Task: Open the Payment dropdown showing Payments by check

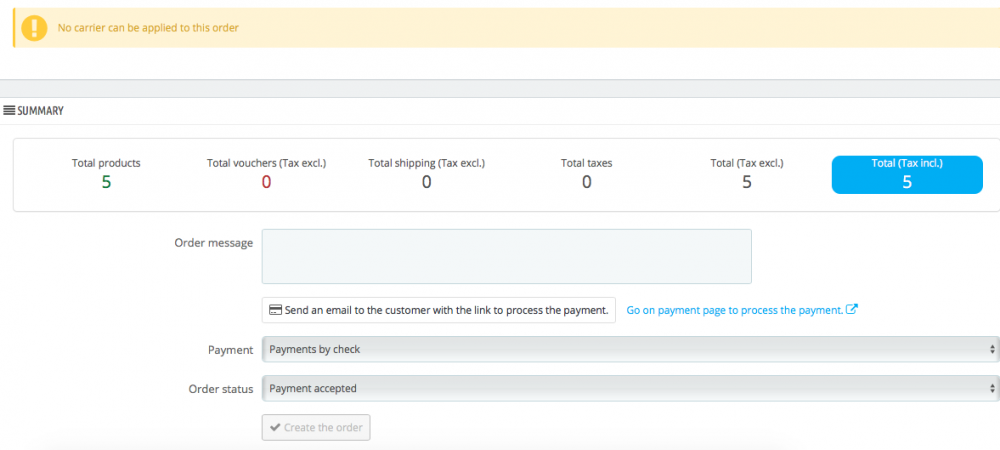Action: tap(630, 349)
